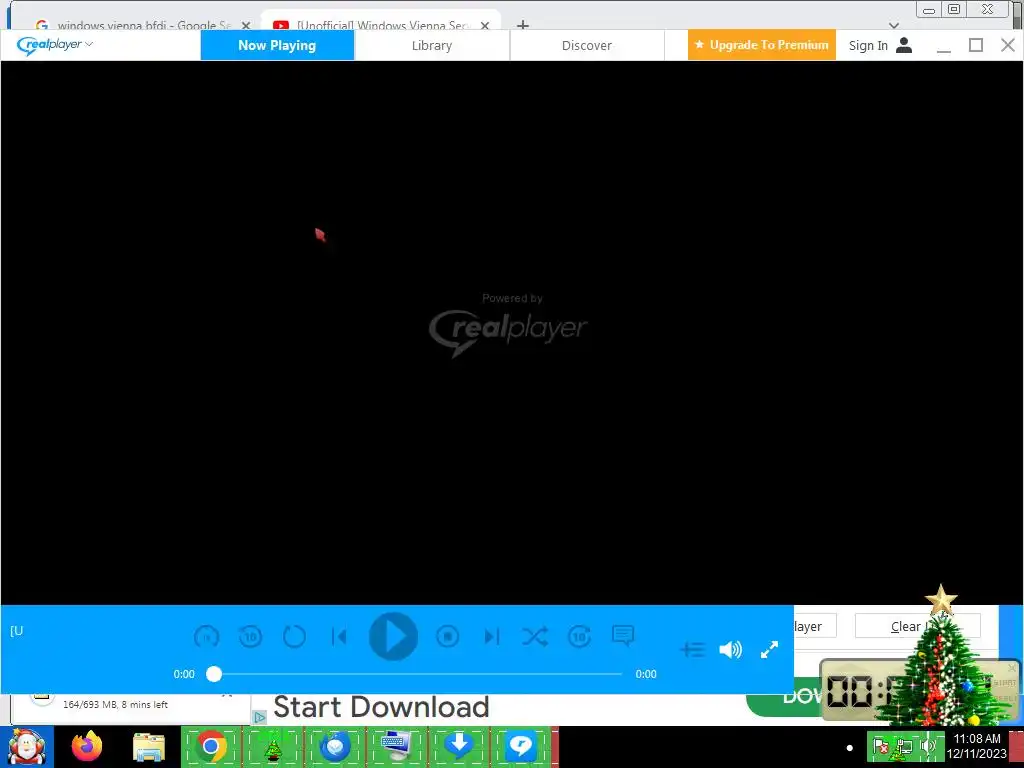Click the Start Download ad link
1024x768 pixels.
(x=381, y=707)
